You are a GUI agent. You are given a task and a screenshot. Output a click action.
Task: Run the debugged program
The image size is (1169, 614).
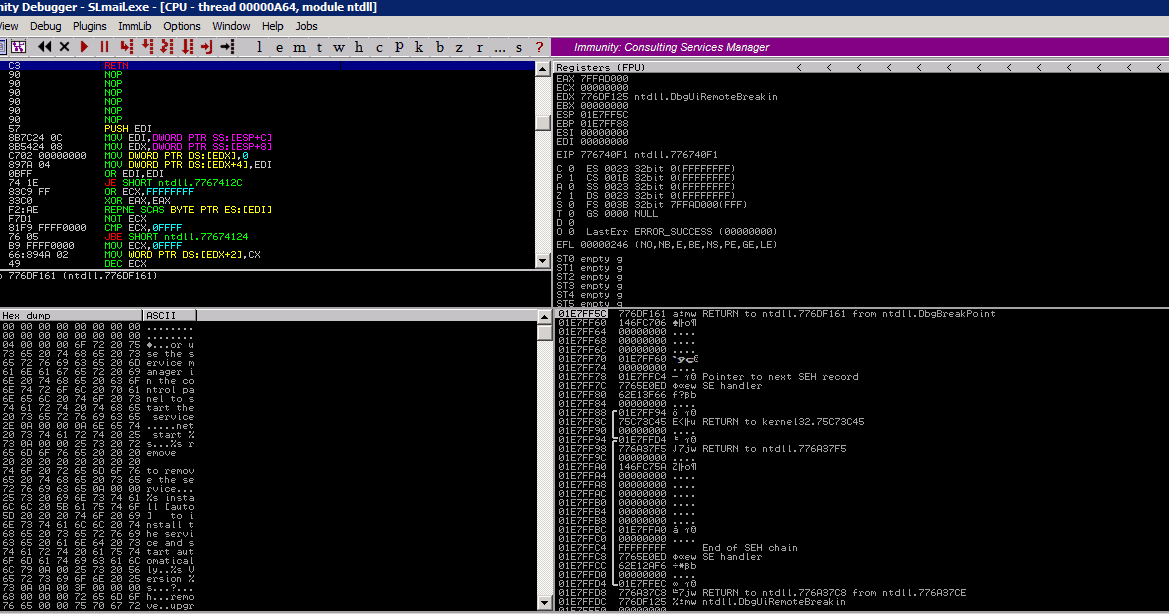click(x=84, y=47)
